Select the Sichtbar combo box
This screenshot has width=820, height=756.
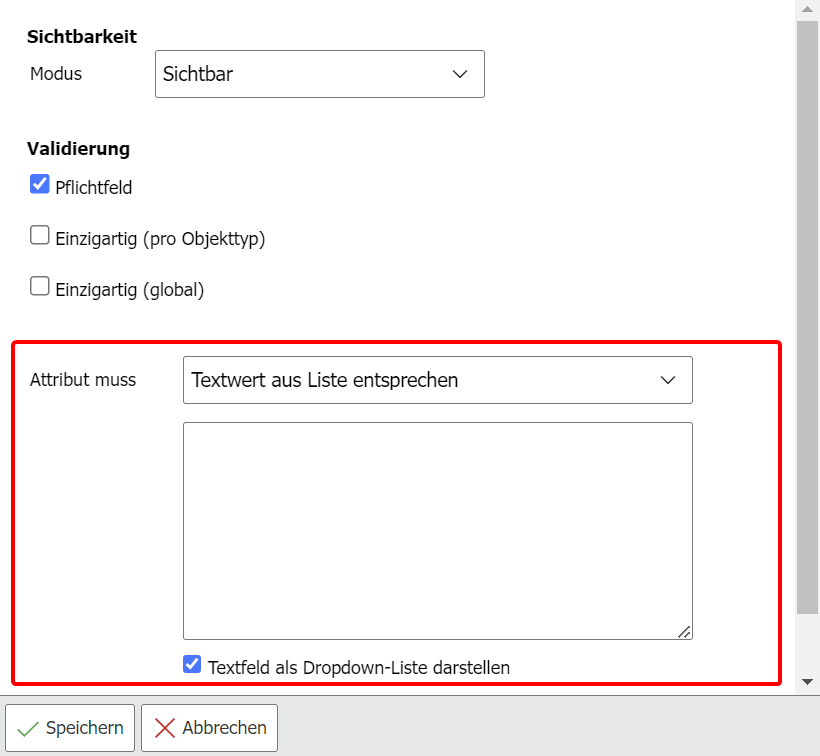(319, 74)
